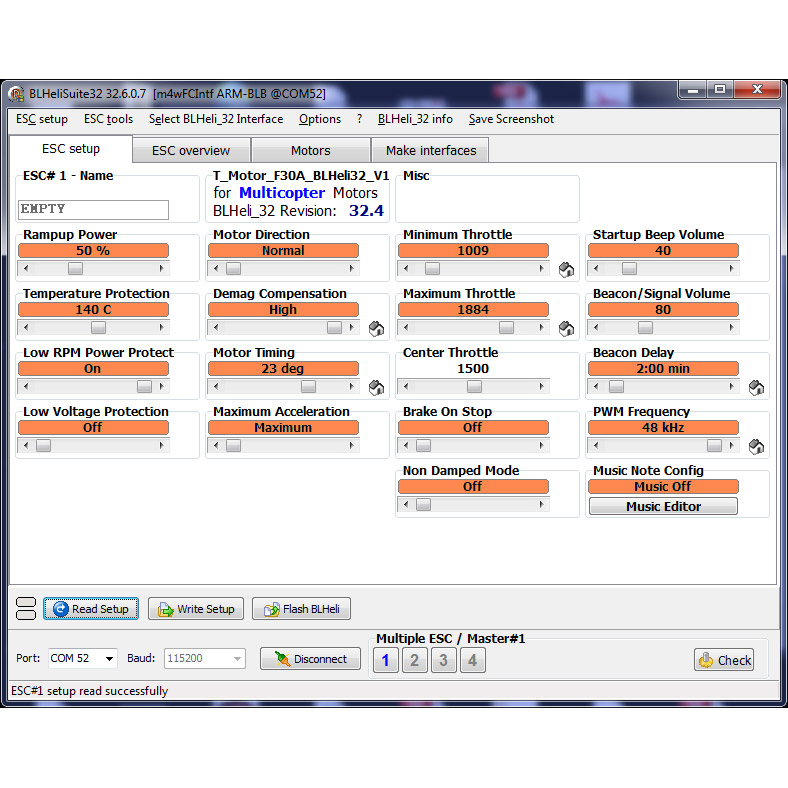This screenshot has height=788, width=788.
Task: Select ESC number 1
Action: pos(385,660)
